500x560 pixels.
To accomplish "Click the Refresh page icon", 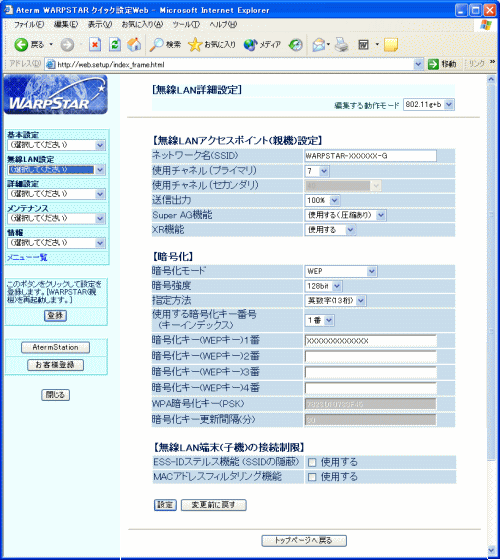I will 115,45.
